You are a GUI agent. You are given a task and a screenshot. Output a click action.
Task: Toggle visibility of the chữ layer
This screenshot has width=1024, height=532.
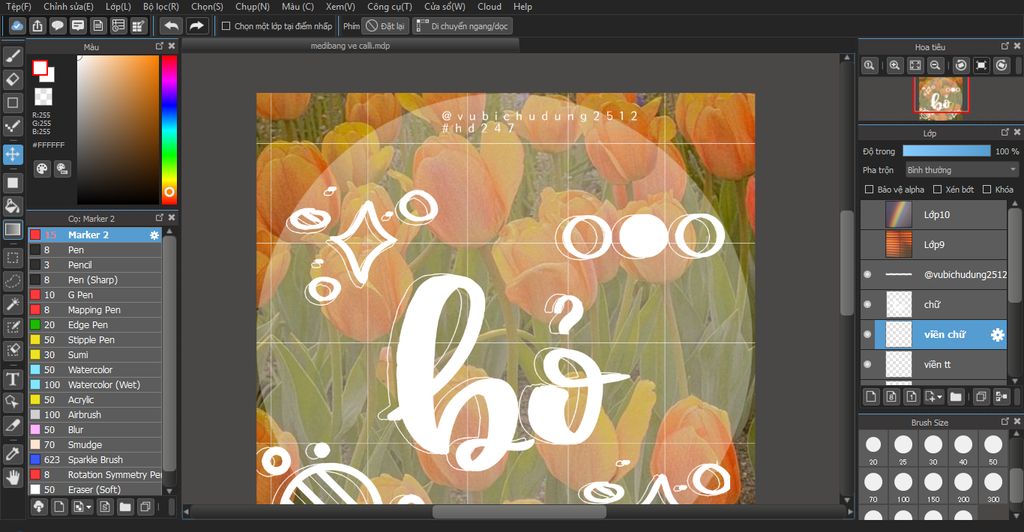[x=867, y=304]
